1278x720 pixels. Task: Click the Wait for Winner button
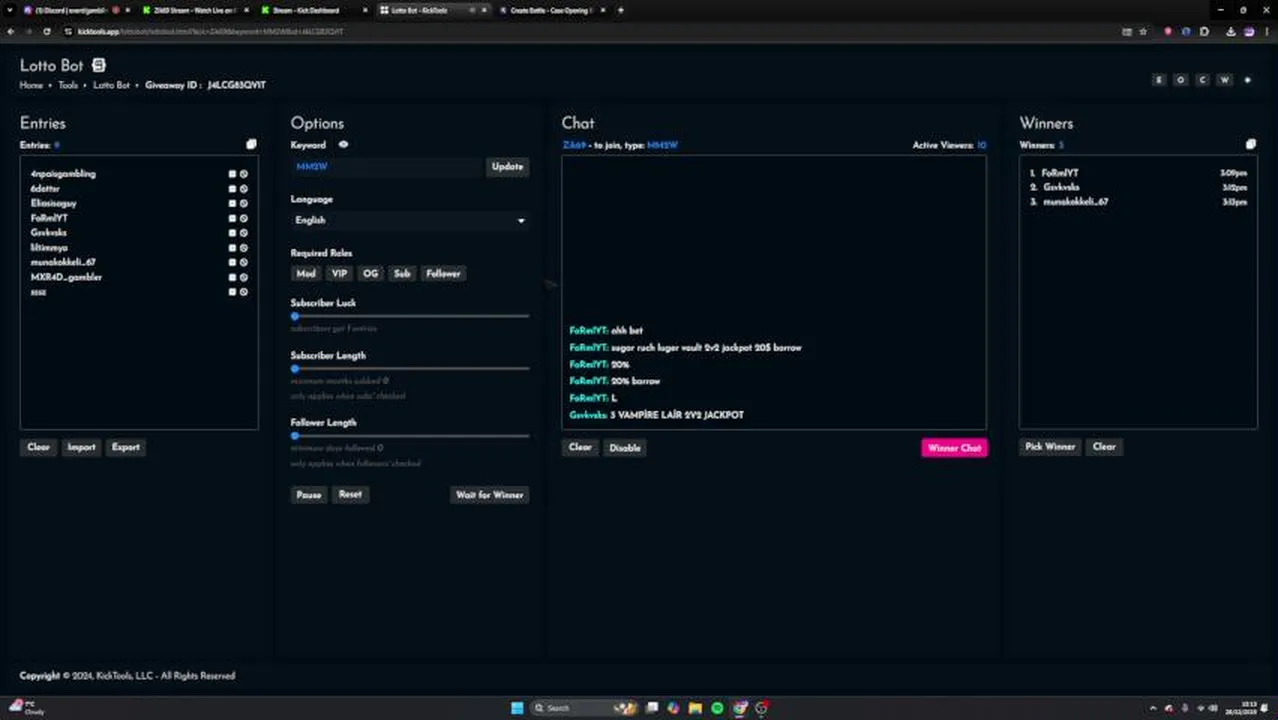[490, 495]
